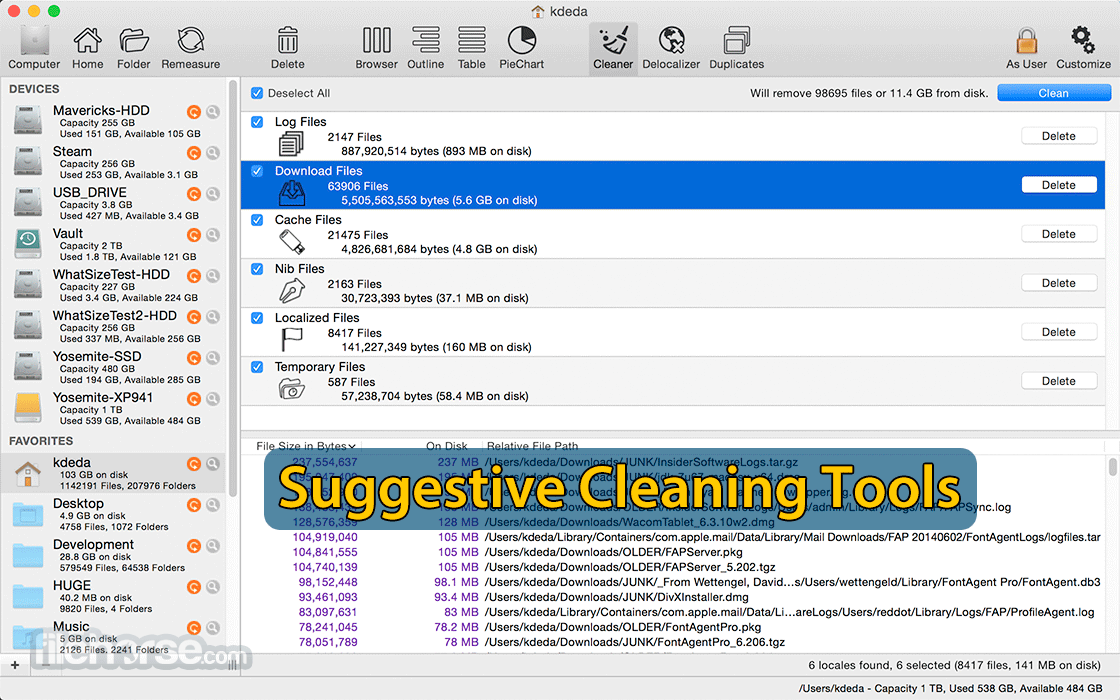Open Customize toolbar gears

pyautogui.click(x=1084, y=48)
